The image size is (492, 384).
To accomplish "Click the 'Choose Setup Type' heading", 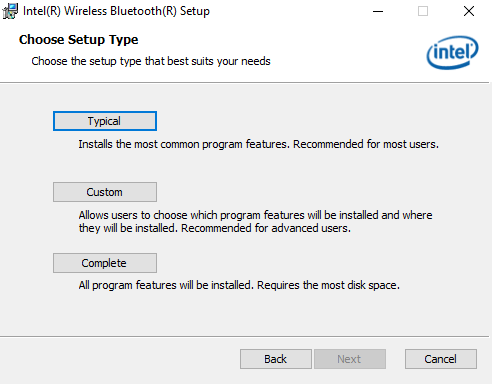I will point(79,40).
